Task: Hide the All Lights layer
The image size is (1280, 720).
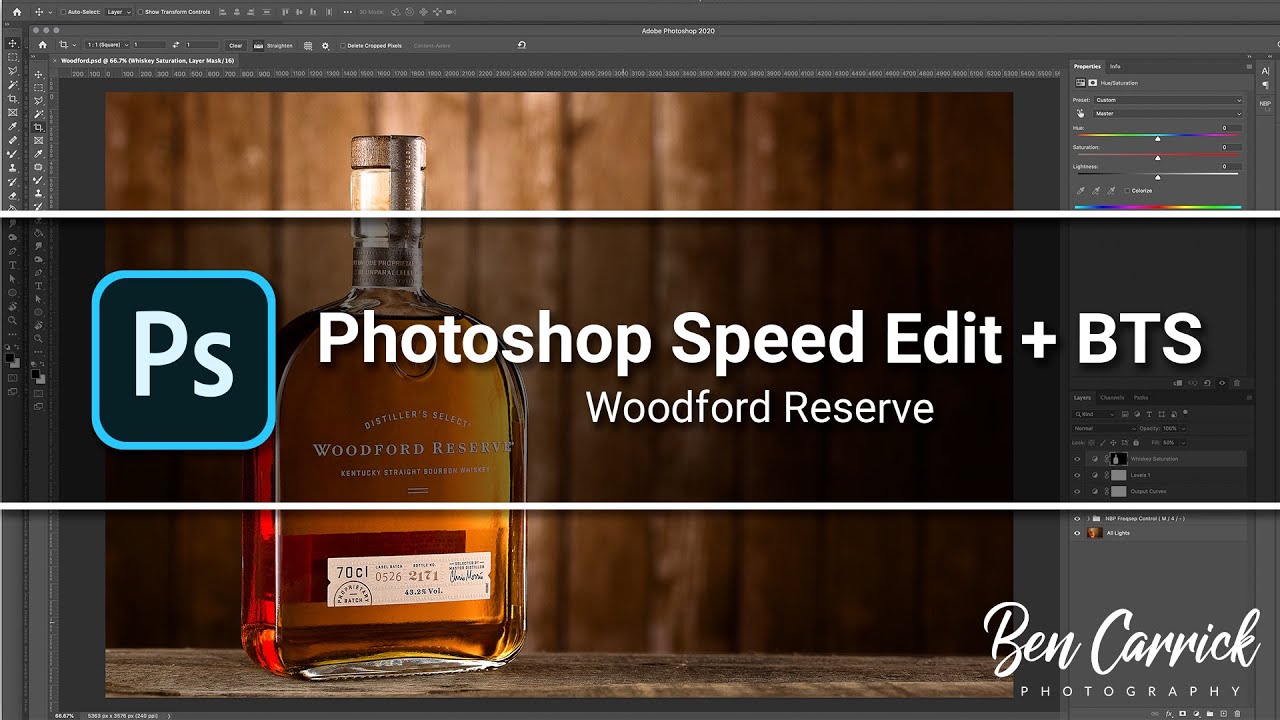Action: coord(1077,533)
